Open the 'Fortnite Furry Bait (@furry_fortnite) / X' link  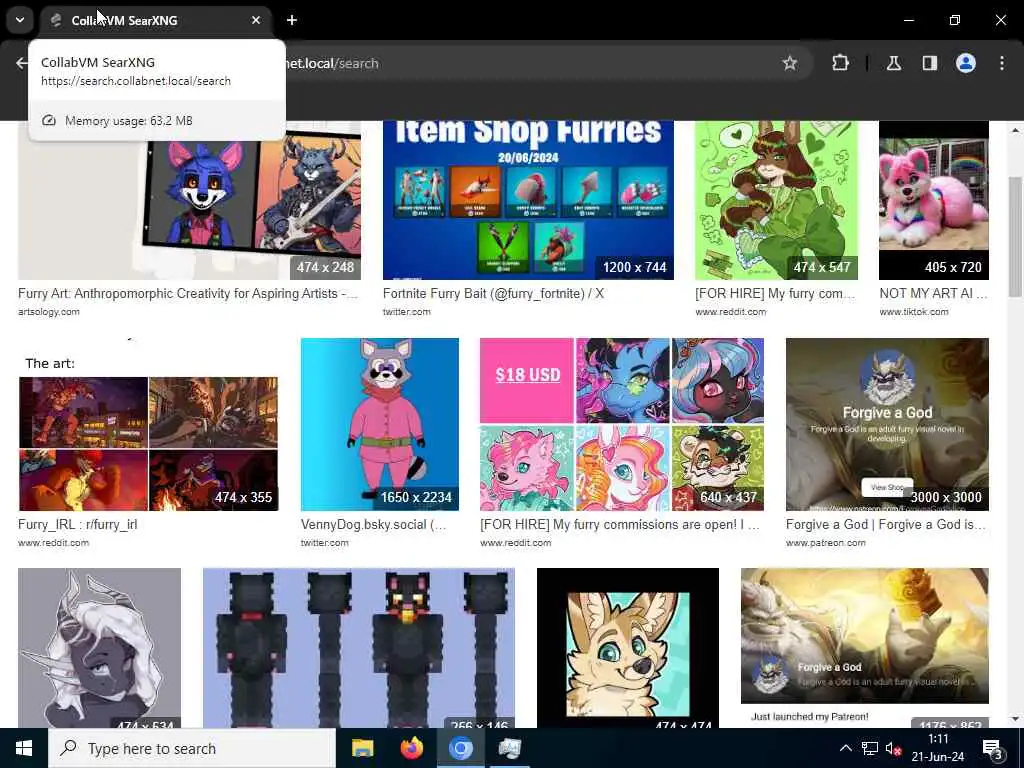[x=493, y=294]
